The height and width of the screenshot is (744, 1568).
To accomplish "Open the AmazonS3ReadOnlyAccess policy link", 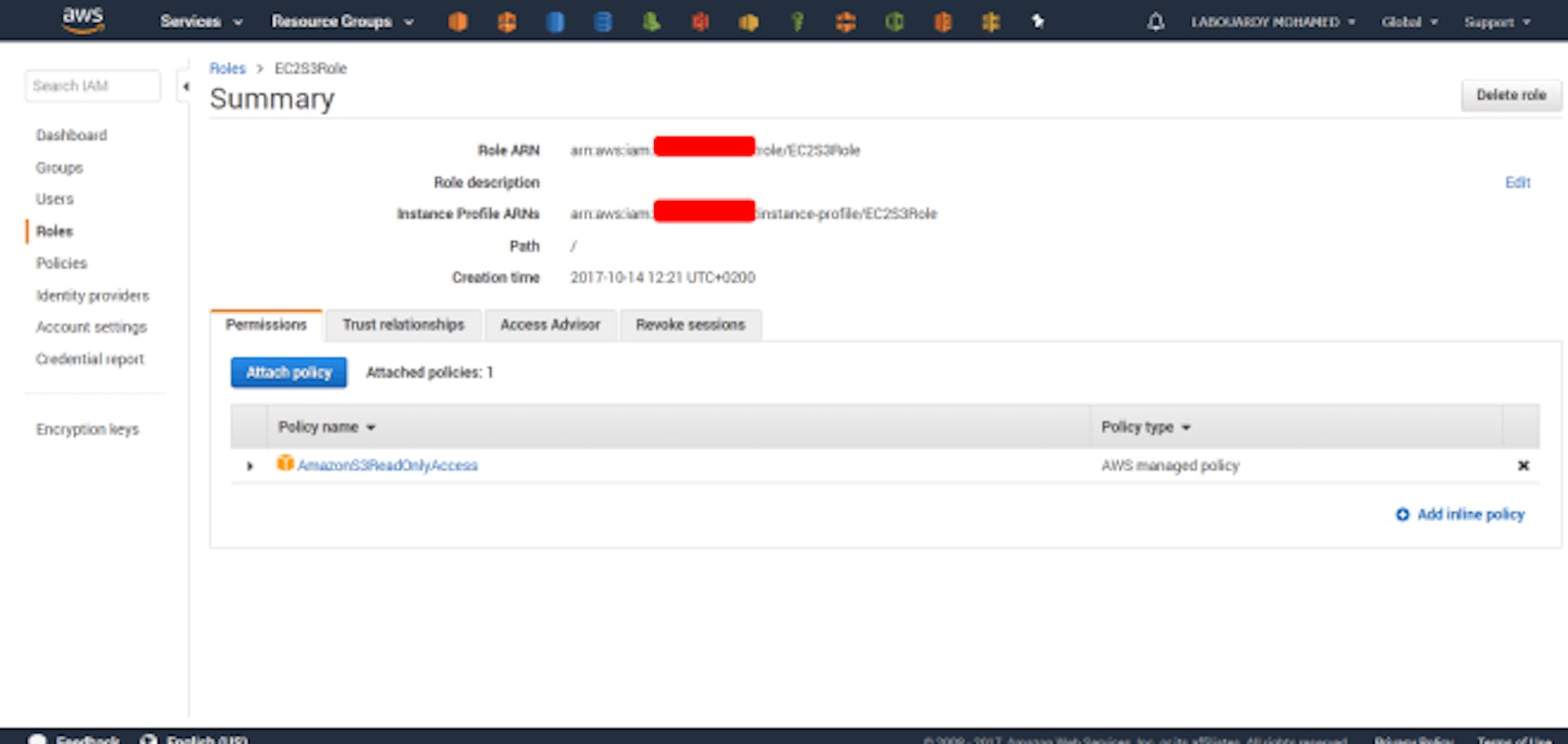I will 387,466.
